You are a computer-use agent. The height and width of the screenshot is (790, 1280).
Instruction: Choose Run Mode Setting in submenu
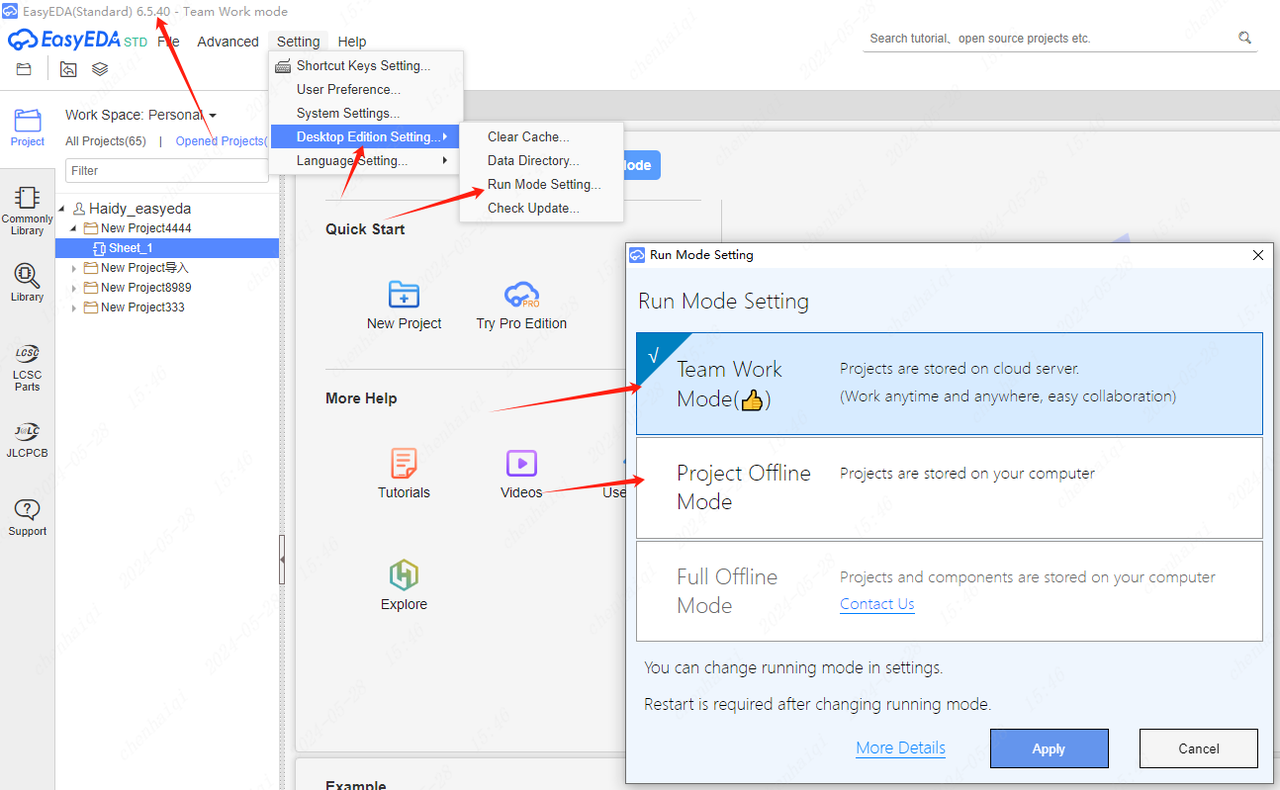542,185
